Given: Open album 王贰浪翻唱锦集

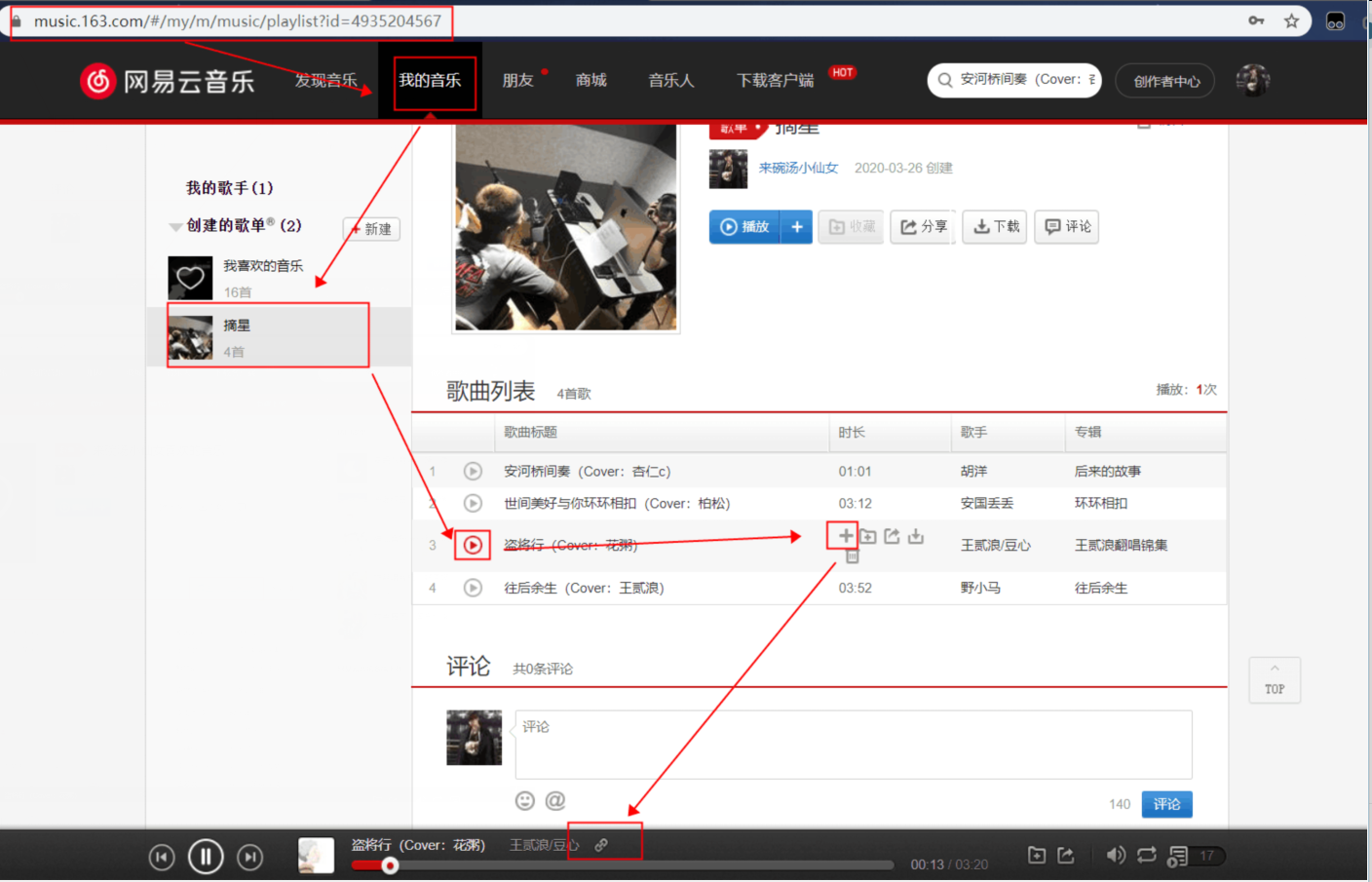Looking at the screenshot, I should pos(1121,545).
